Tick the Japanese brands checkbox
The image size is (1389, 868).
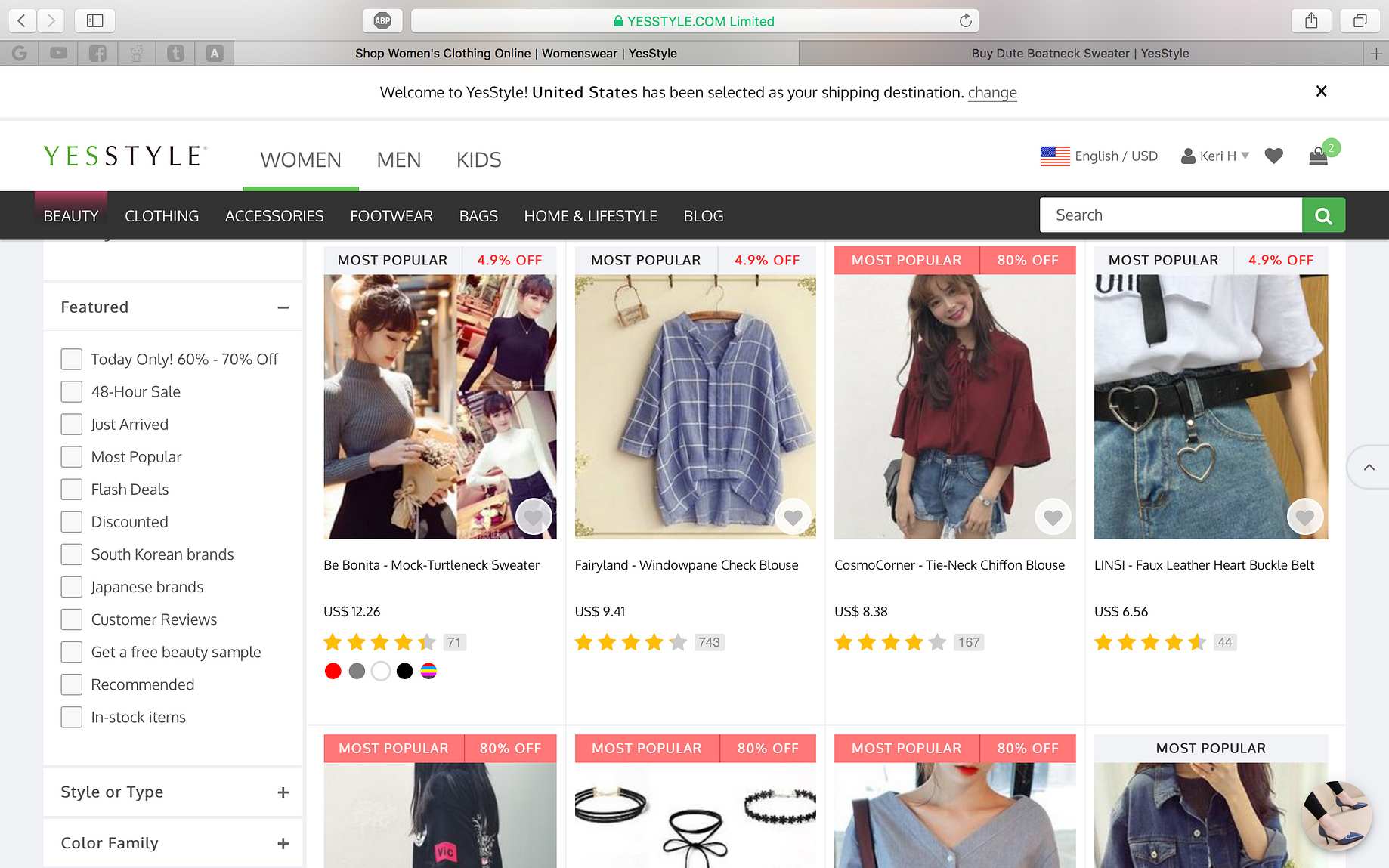(x=72, y=586)
